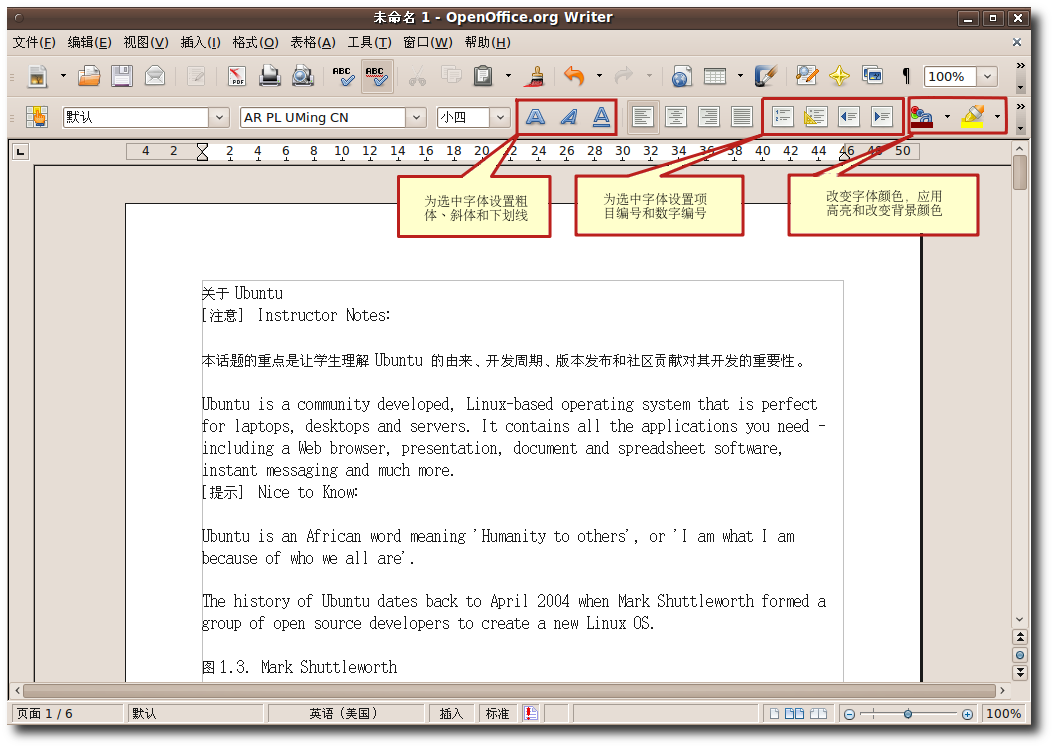The image size is (1054, 748).
Task: Open the Font Color dropdown arrow
Action: point(947,117)
